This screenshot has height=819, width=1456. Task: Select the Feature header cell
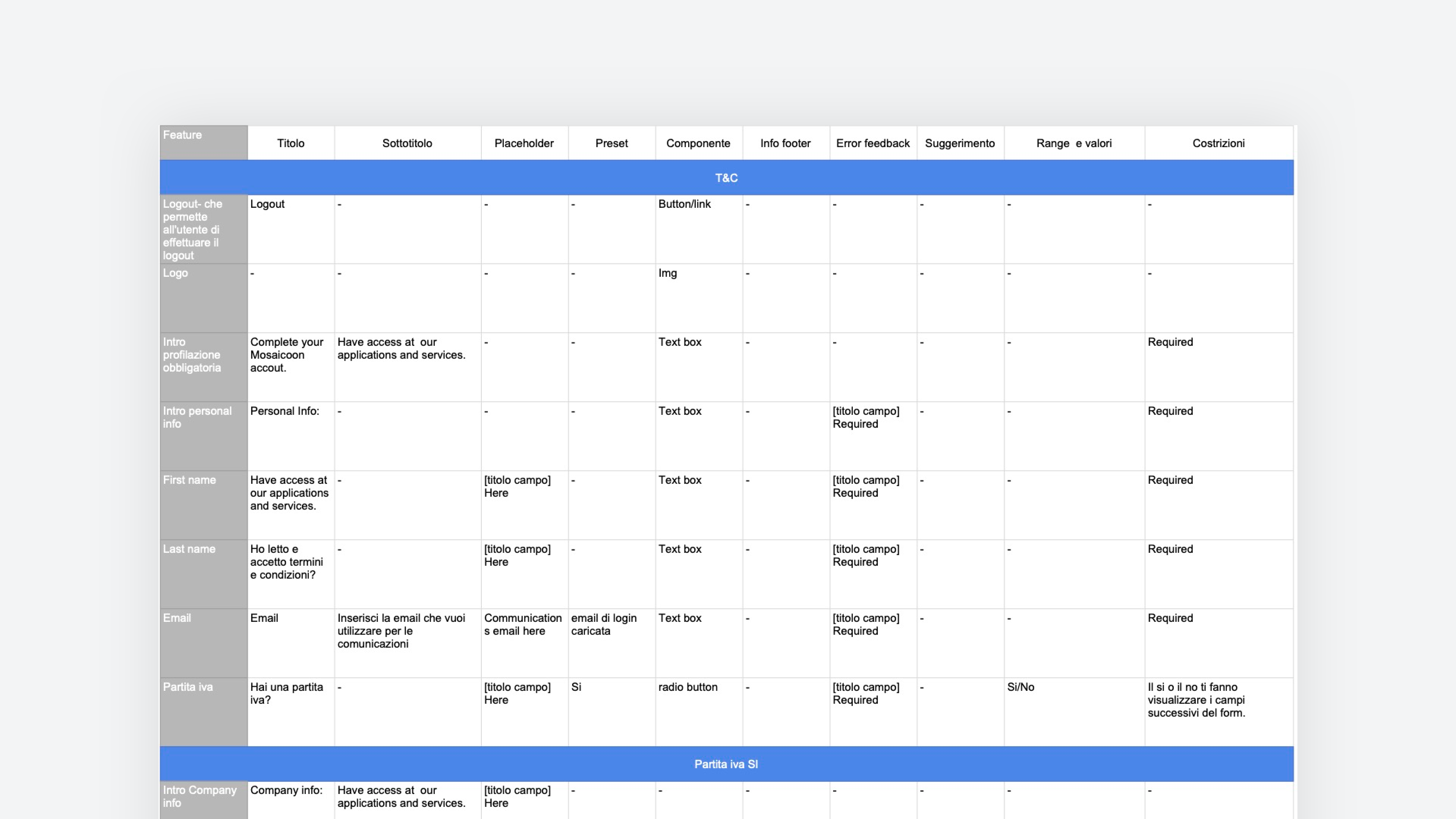[x=203, y=143]
